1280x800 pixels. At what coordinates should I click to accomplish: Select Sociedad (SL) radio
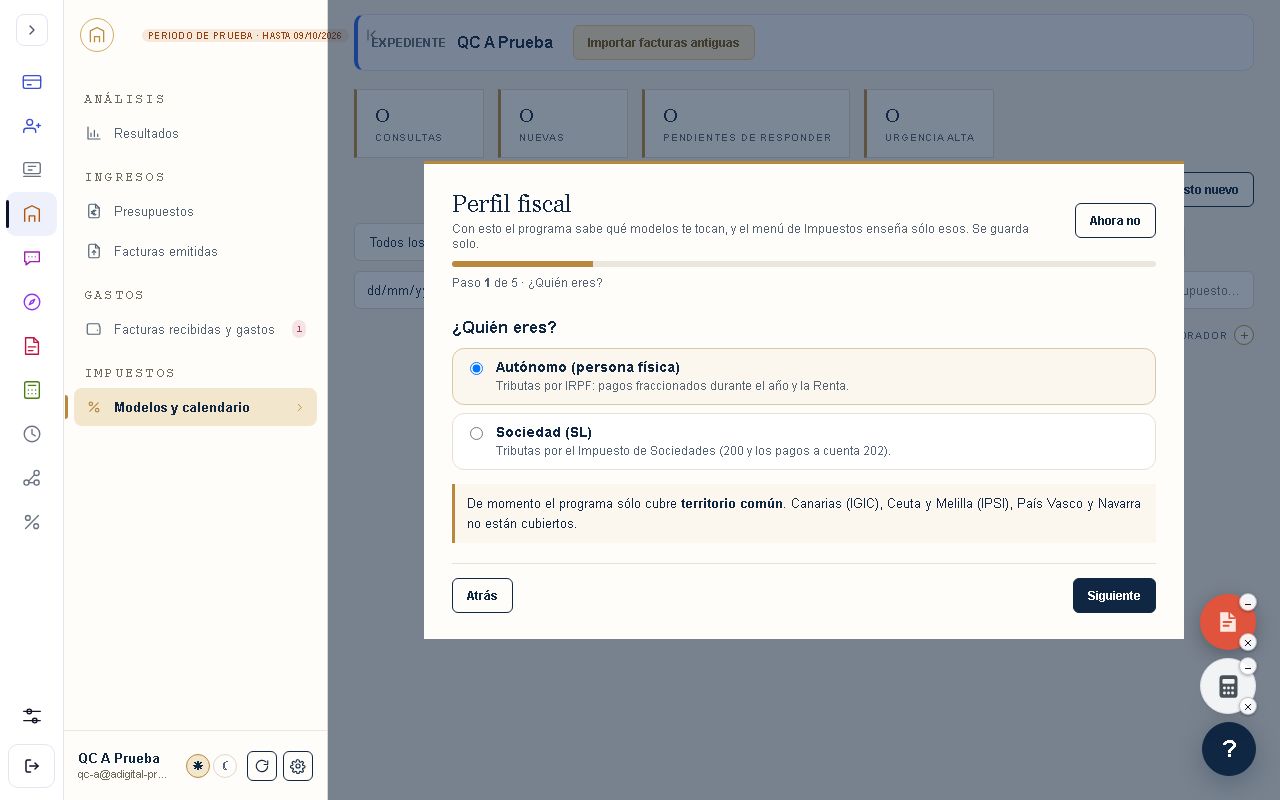tap(476, 433)
